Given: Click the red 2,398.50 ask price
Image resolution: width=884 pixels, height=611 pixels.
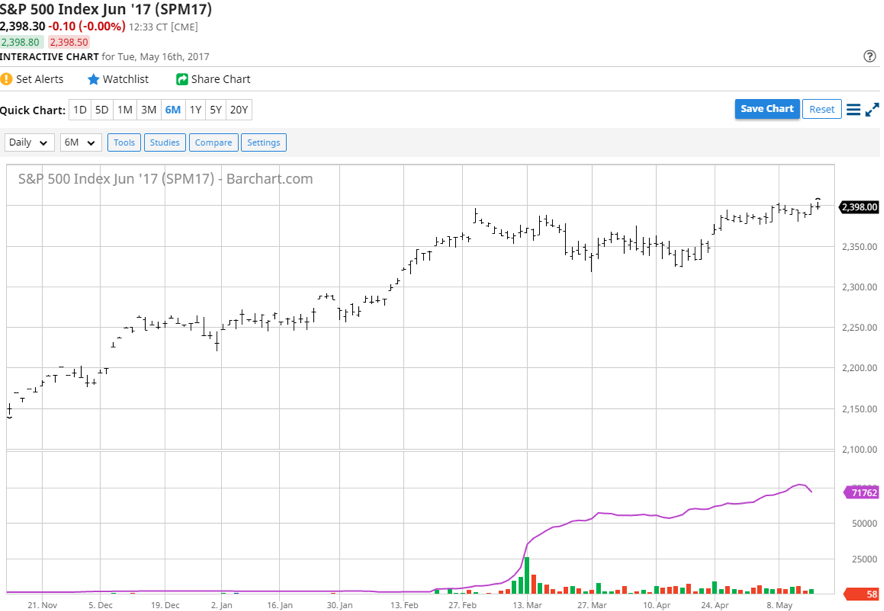Looking at the screenshot, I should click(69, 42).
